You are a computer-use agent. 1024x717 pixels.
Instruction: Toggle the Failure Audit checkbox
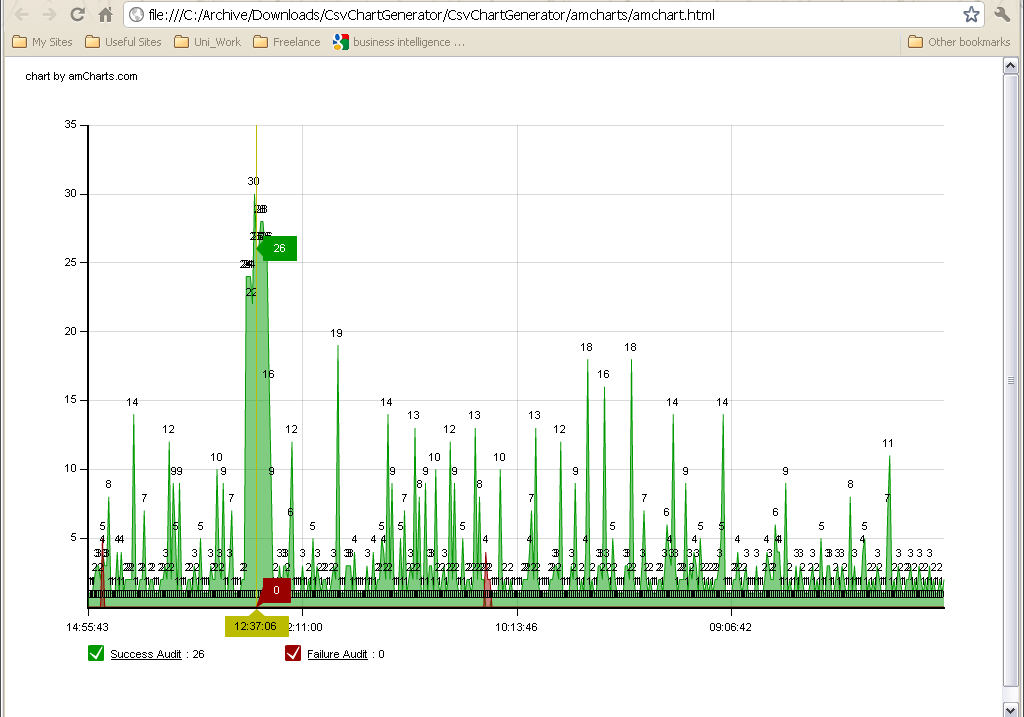click(x=293, y=654)
